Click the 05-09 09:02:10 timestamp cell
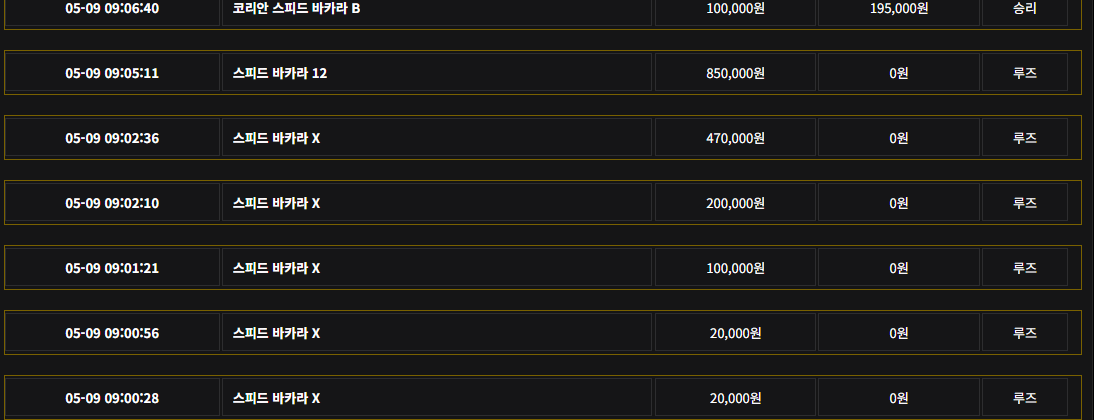The height and width of the screenshot is (420, 1094). 112,202
